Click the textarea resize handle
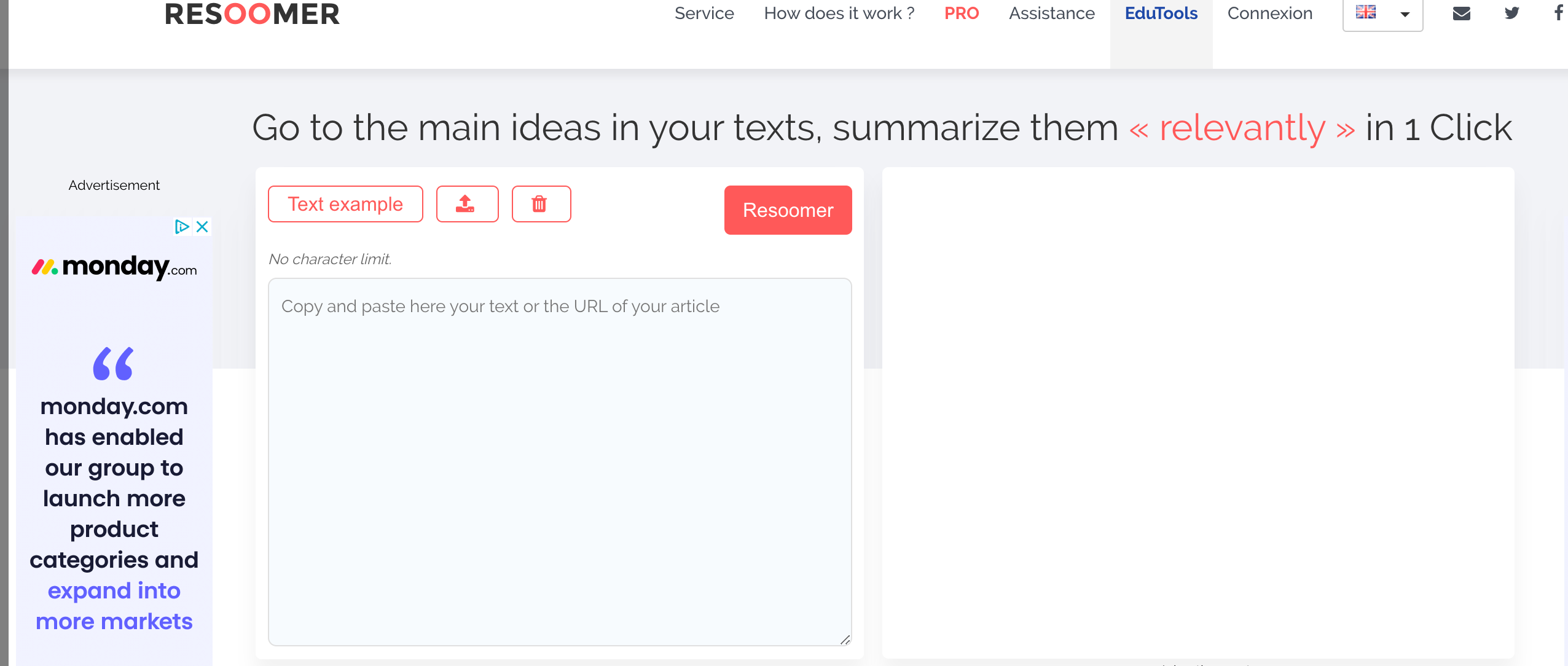 click(845, 640)
